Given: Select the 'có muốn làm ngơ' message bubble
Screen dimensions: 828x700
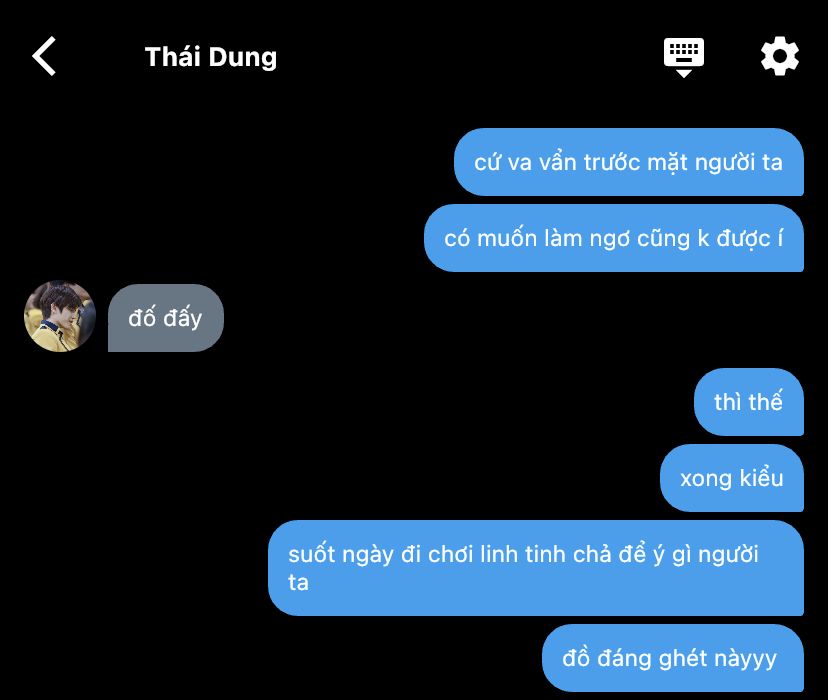Looking at the screenshot, I should (614, 238).
